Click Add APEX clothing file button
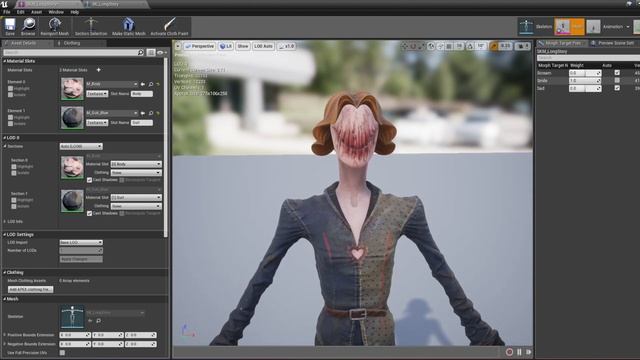The height and width of the screenshot is (360, 640). coord(31,289)
